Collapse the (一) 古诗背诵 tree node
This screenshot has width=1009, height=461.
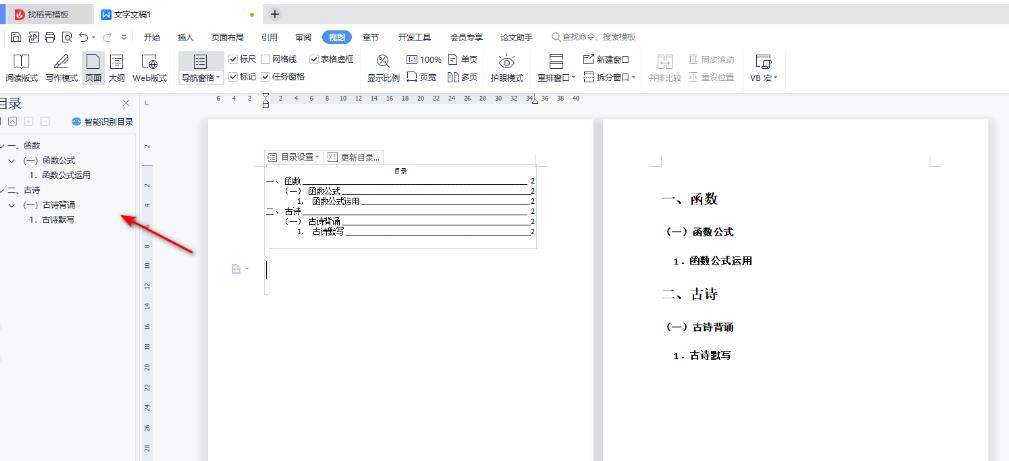coord(12,205)
